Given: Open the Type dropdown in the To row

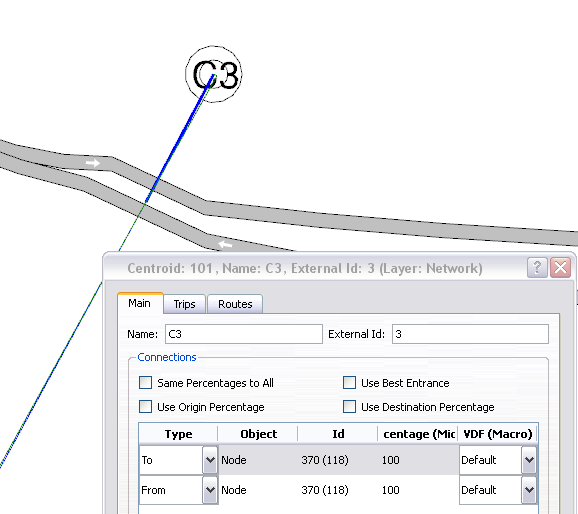Looking at the screenshot, I should [210, 460].
